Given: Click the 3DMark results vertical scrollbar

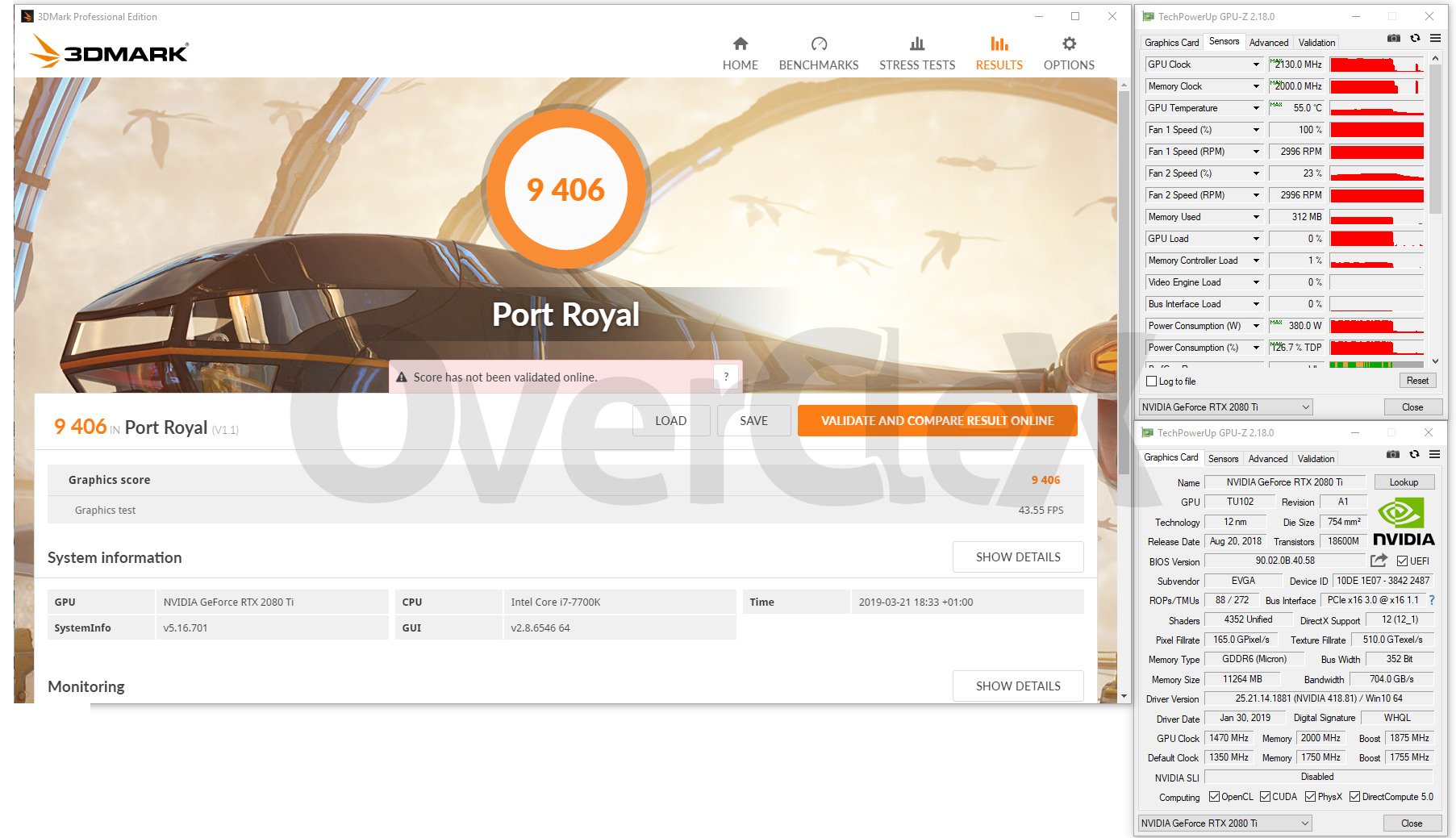Looking at the screenshot, I should click(x=1124, y=282).
